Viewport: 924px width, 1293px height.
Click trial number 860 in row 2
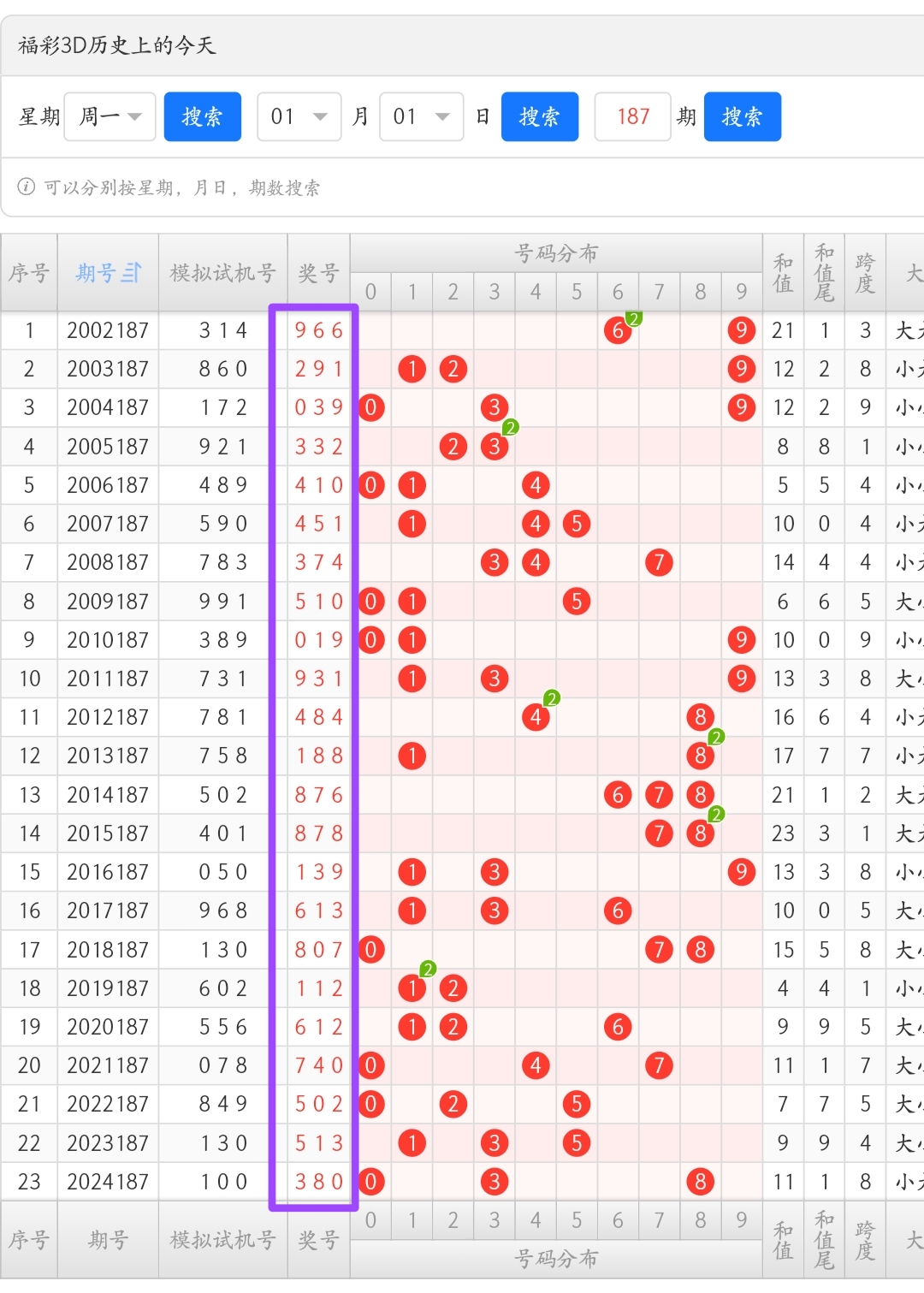click(x=222, y=369)
